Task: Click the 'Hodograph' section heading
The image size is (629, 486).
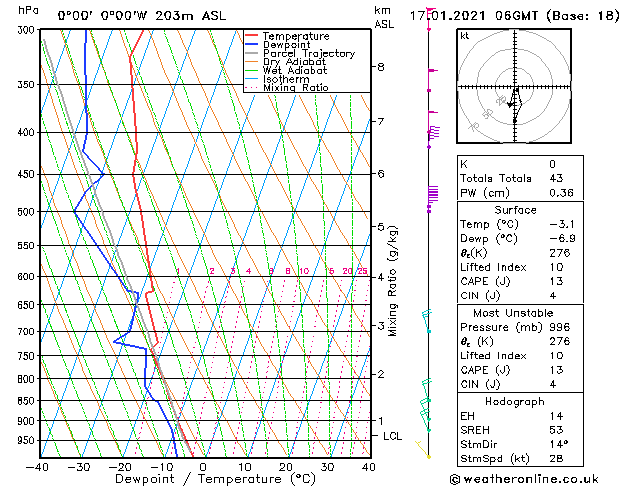Action: pos(515,402)
